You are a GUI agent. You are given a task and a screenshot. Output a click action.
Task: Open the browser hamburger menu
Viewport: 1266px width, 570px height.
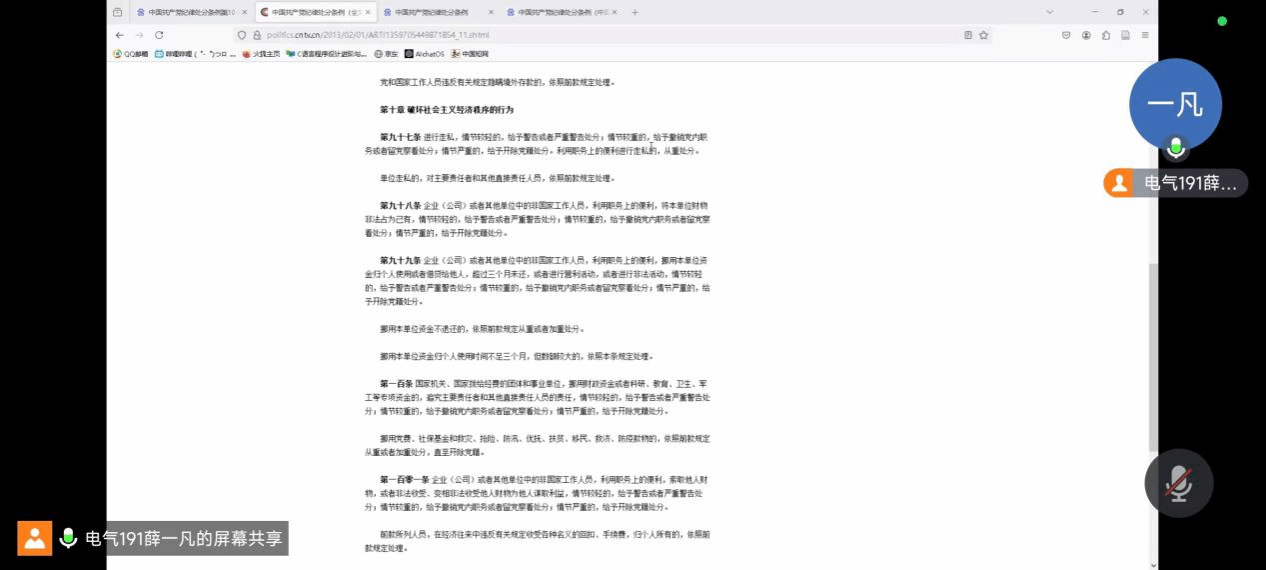(x=1145, y=34)
